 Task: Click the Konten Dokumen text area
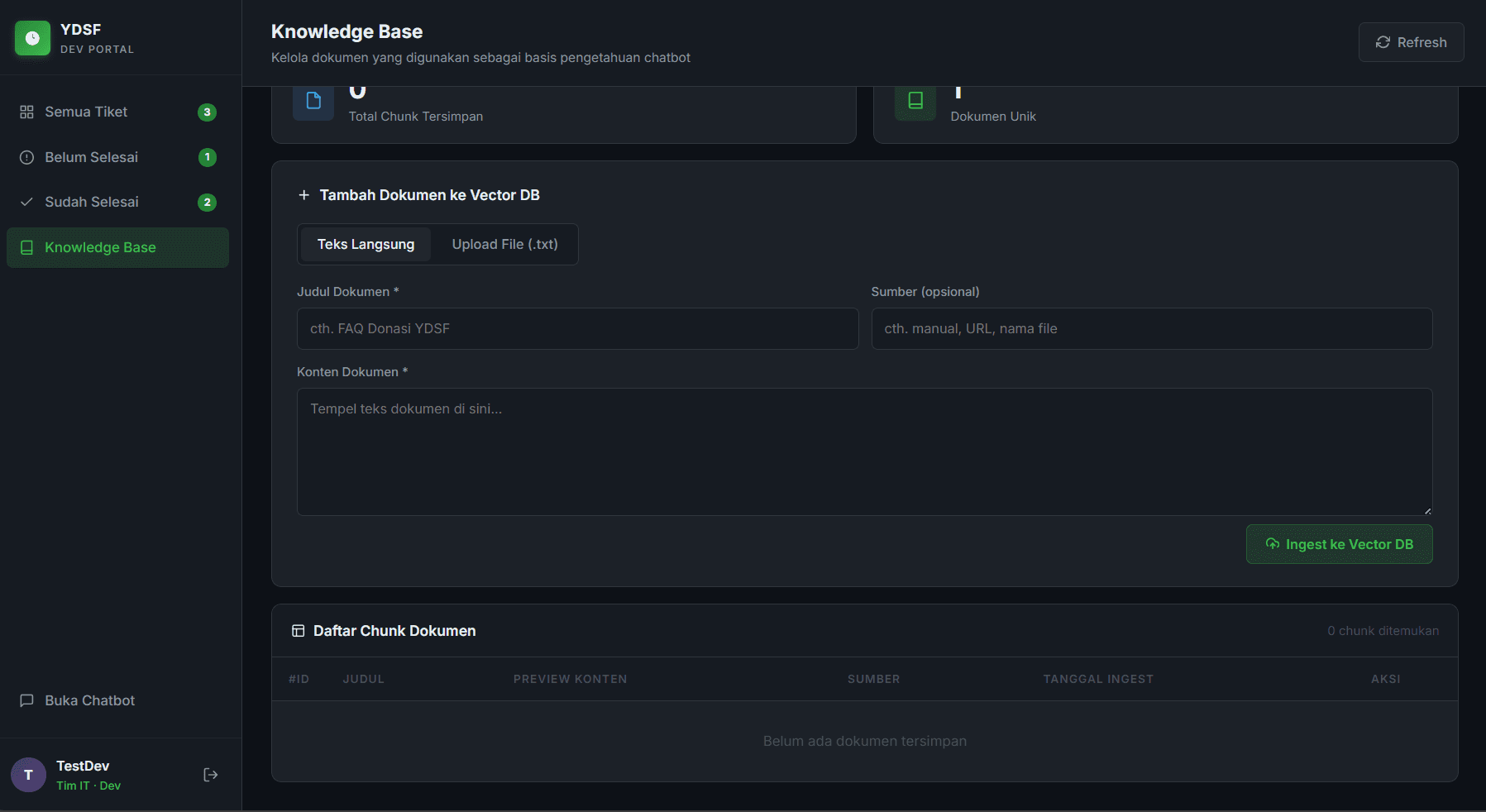click(x=864, y=451)
